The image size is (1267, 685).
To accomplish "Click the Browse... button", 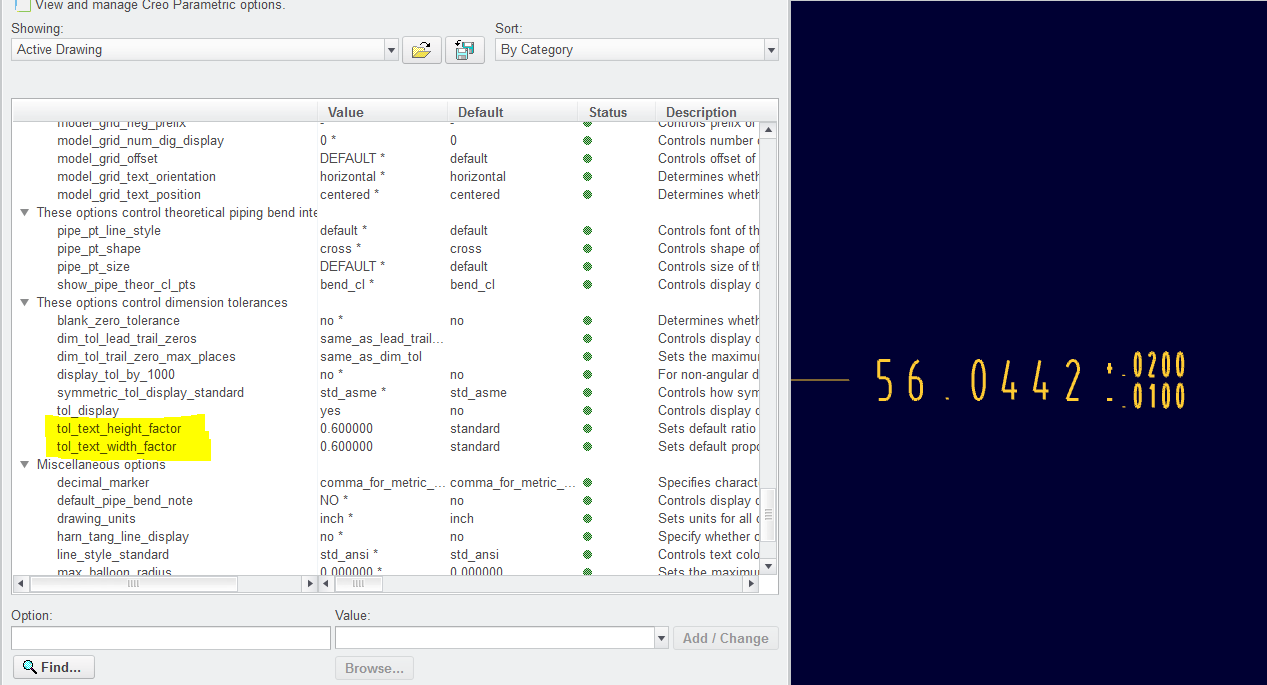I will click(374, 668).
